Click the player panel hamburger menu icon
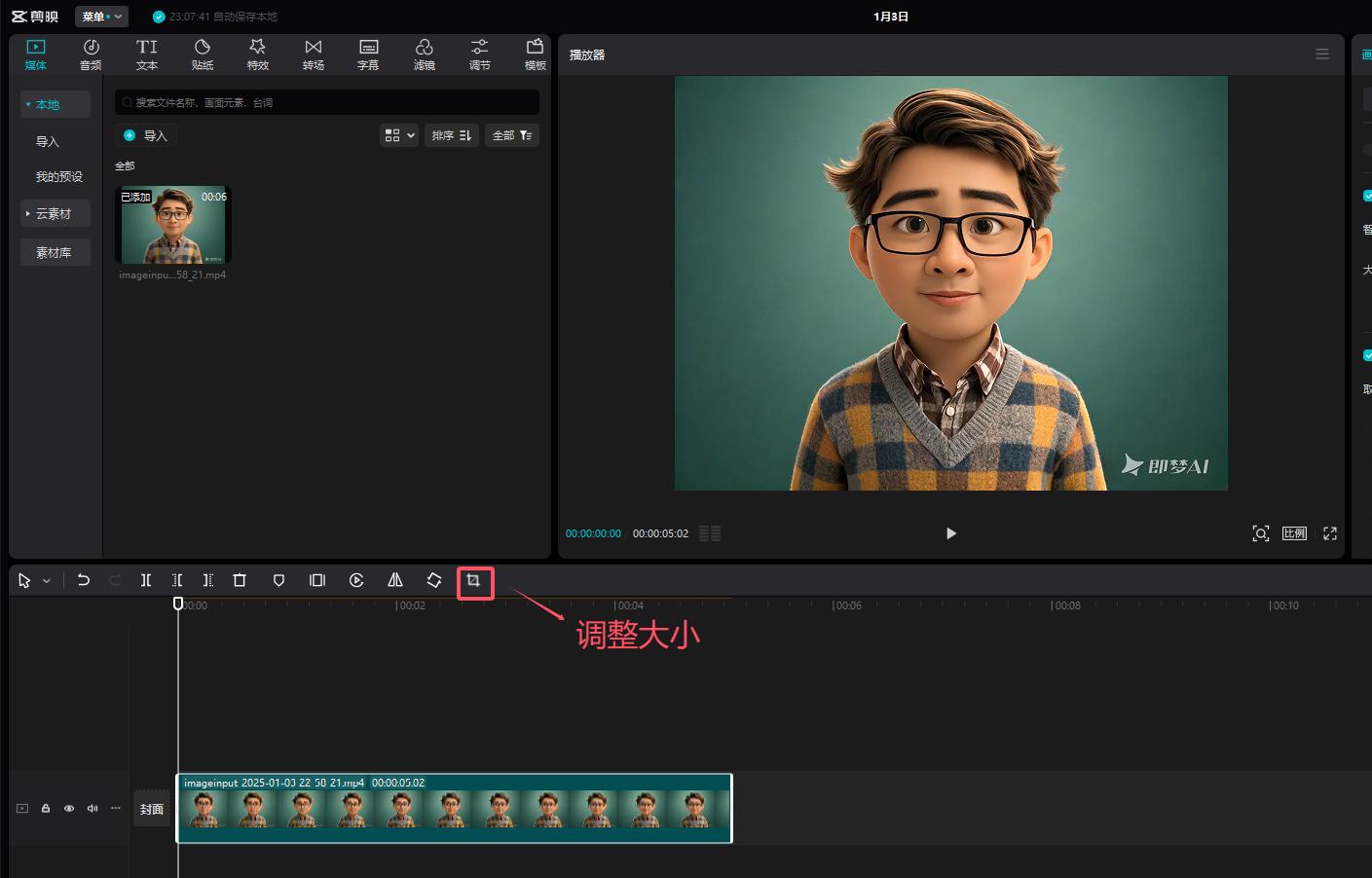The height and width of the screenshot is (878, 1372). (x=1321, y=55)
